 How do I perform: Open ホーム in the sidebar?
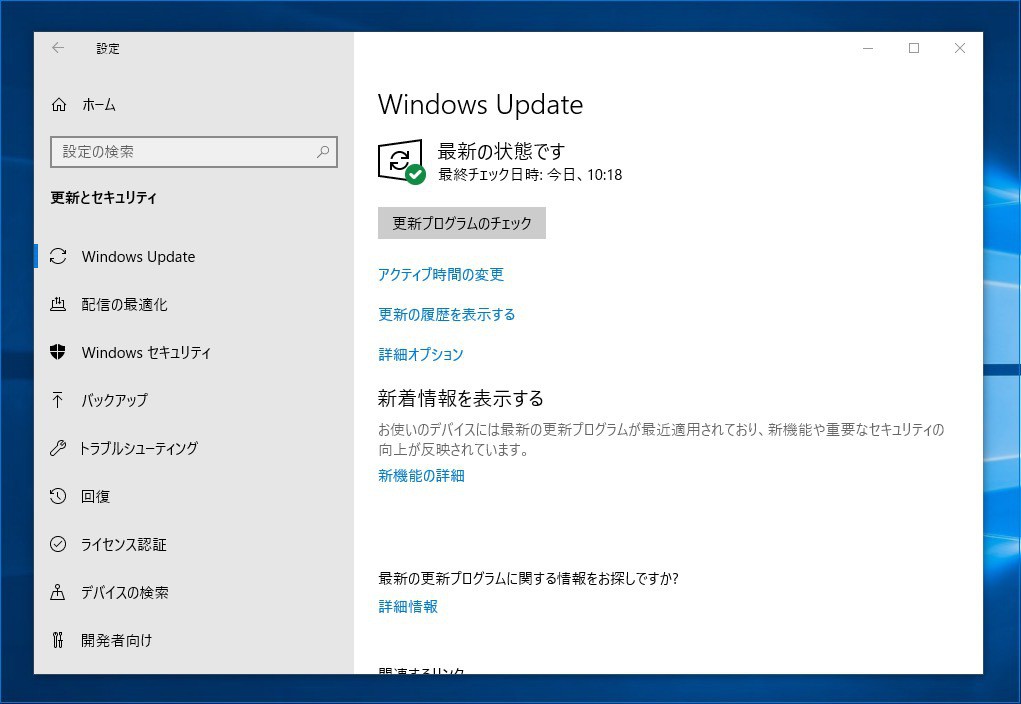coord(99,105)
